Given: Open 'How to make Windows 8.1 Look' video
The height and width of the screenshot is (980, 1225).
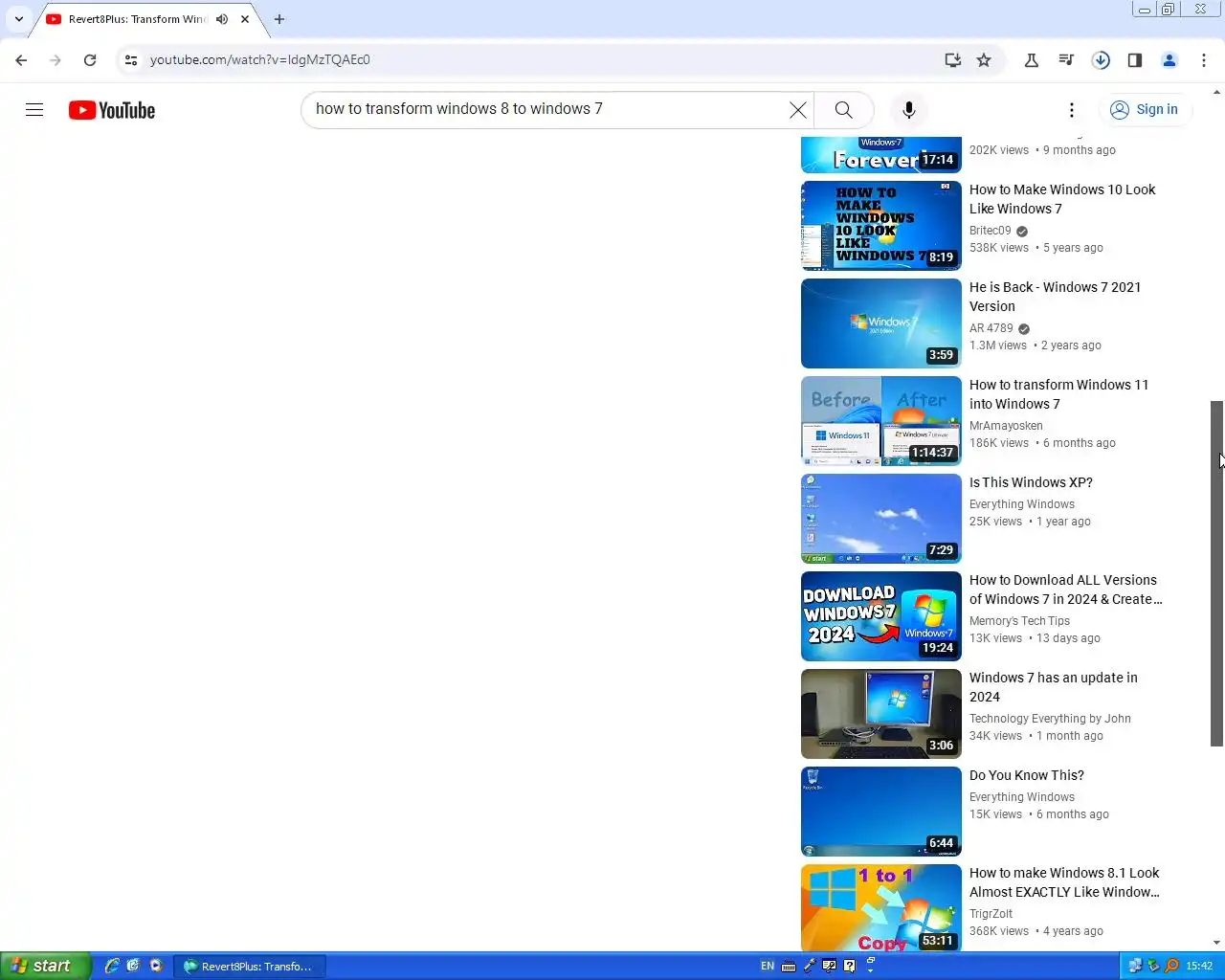Looking at the screenshot, I should point(1064,882).
